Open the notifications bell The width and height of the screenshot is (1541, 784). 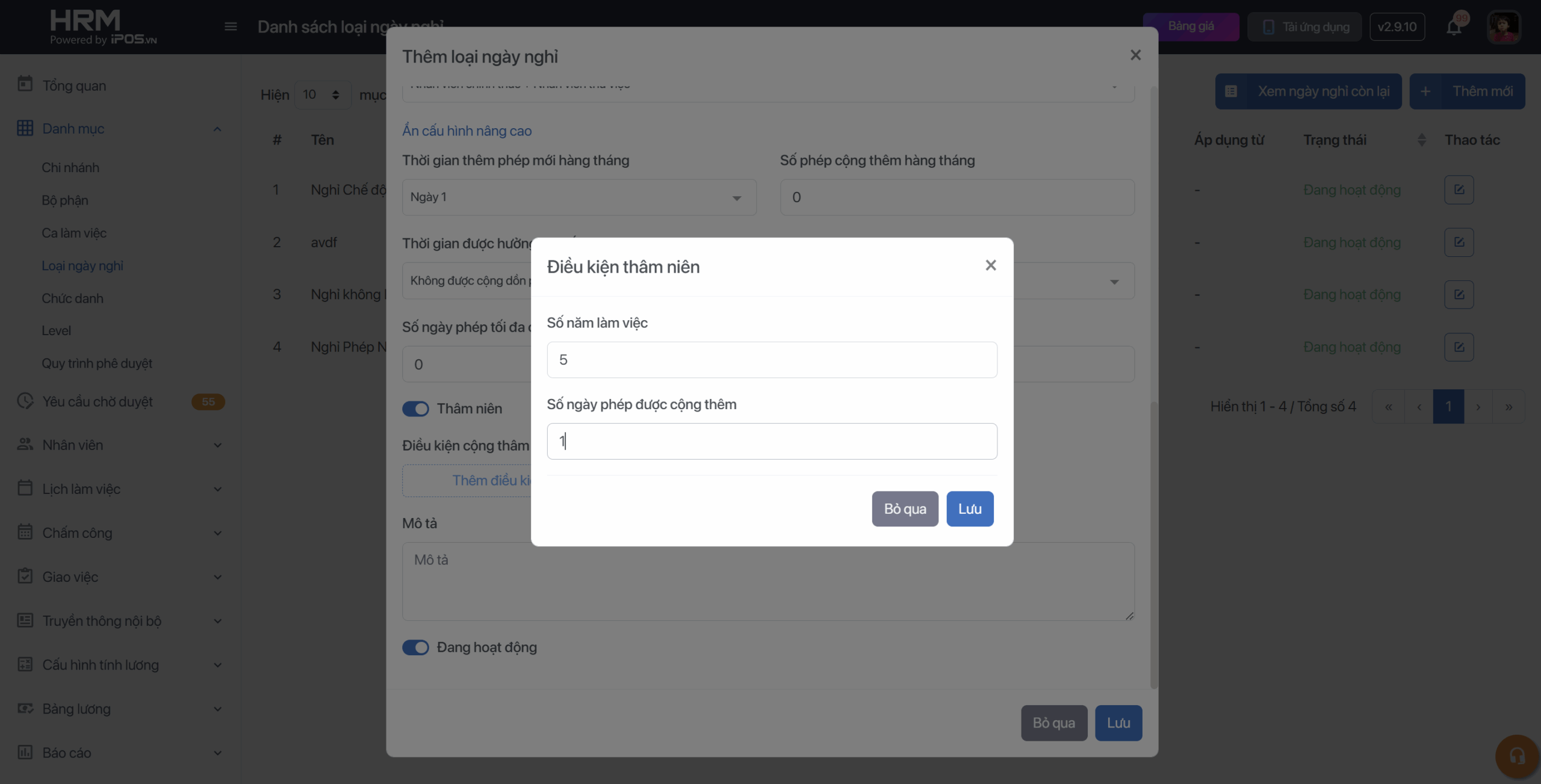pyautogui.click(x=1454, y=27)
